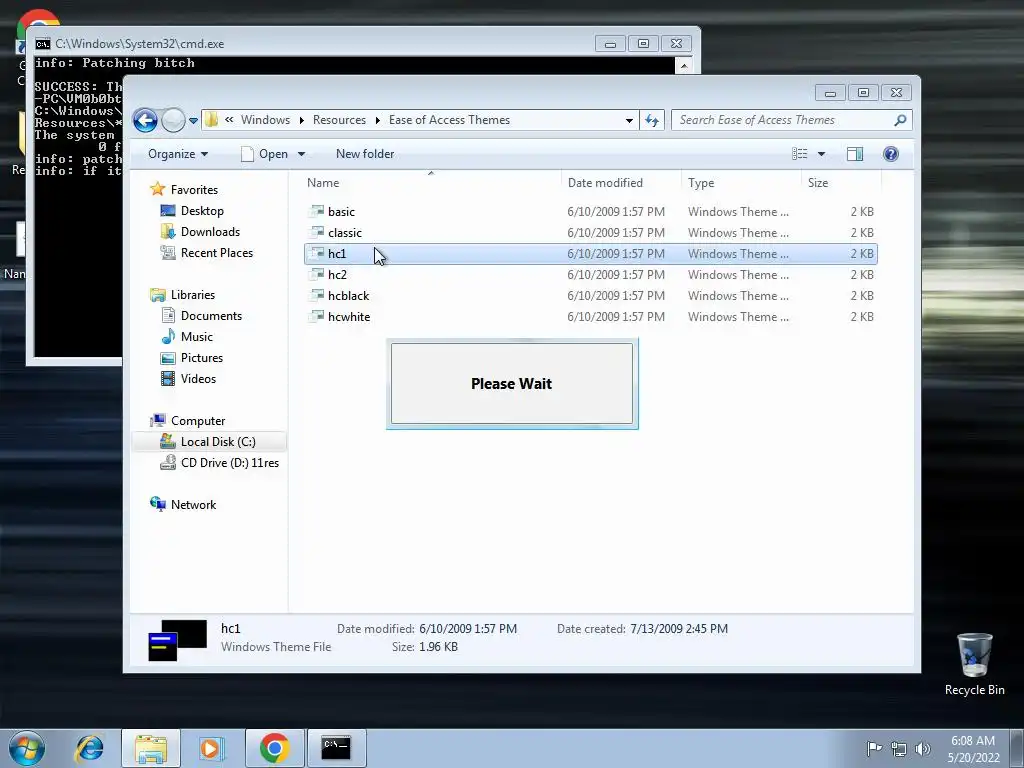Switch to the cmd.exe taskbar icon
Screen dimensions: 1024x768
pos(336,748)
